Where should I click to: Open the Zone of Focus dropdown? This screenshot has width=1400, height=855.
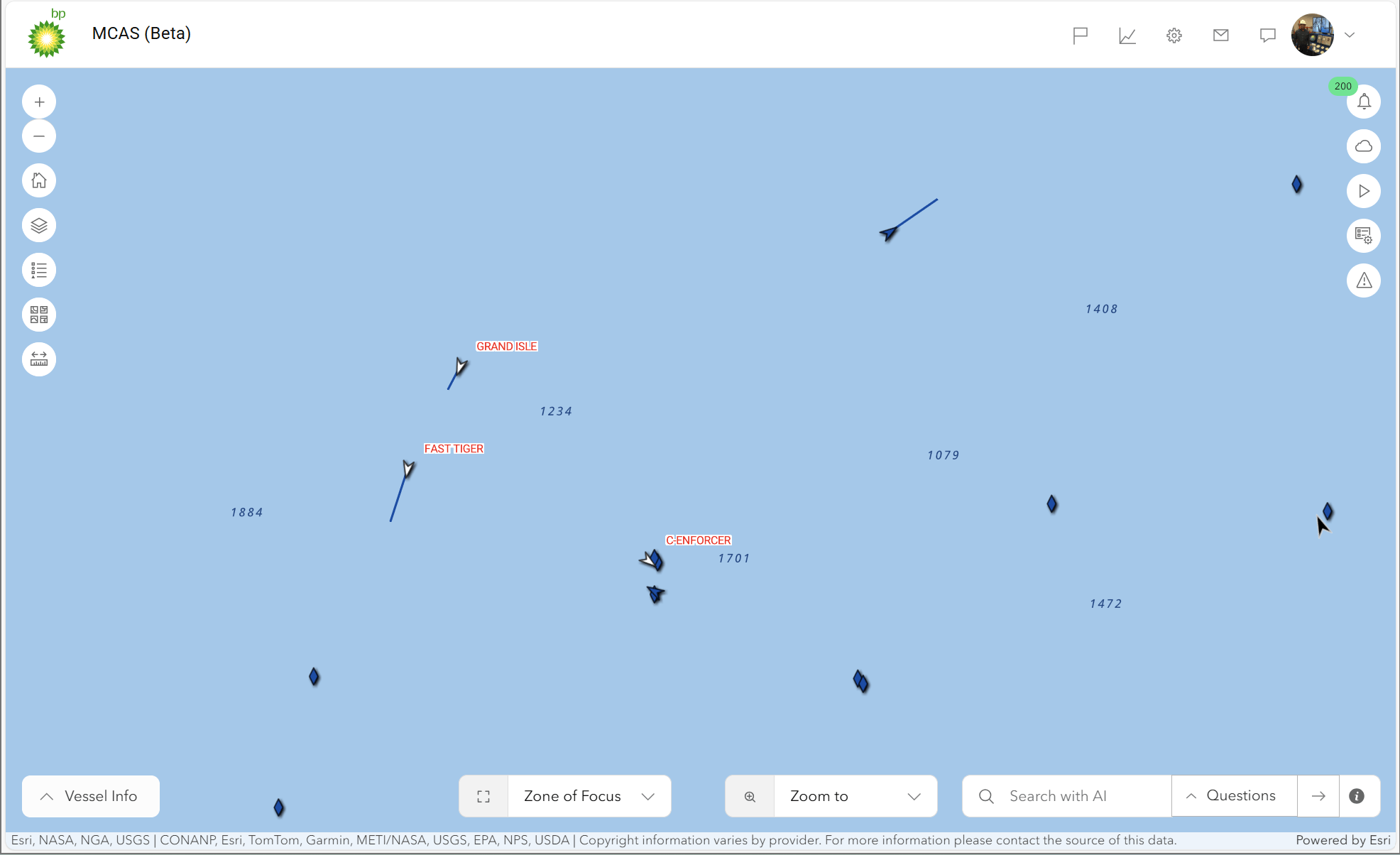tap(589, 796)
